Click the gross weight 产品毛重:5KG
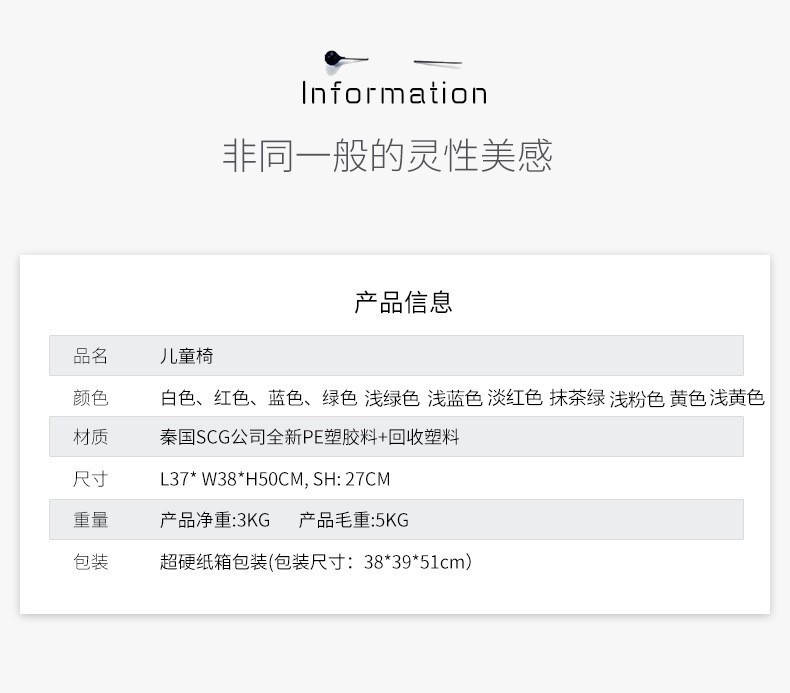This screenshot has width=790, height=693. [x=353, y=520]
